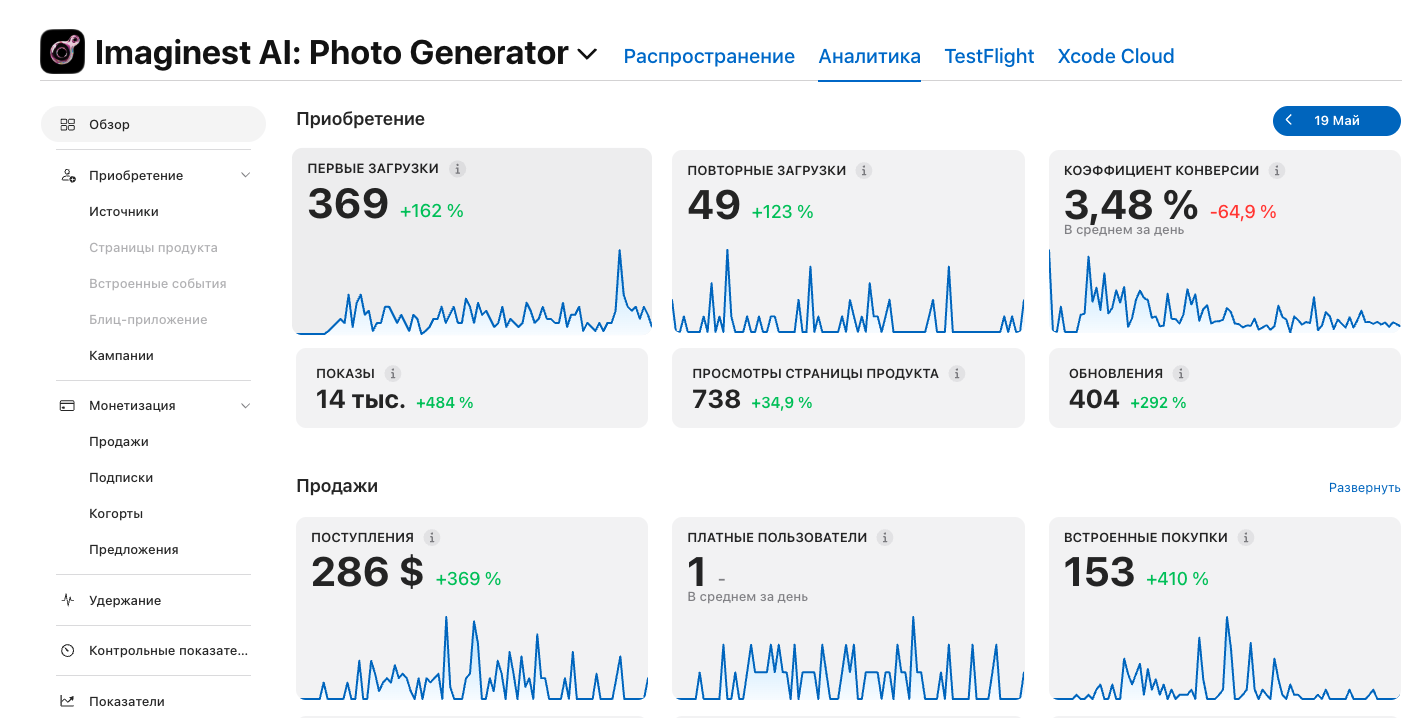This screenshot has height=718, width=1428.
Task: Open the Коэффициент конверсии card chart
Action: pyautogui.click(x=1225, y=290)
